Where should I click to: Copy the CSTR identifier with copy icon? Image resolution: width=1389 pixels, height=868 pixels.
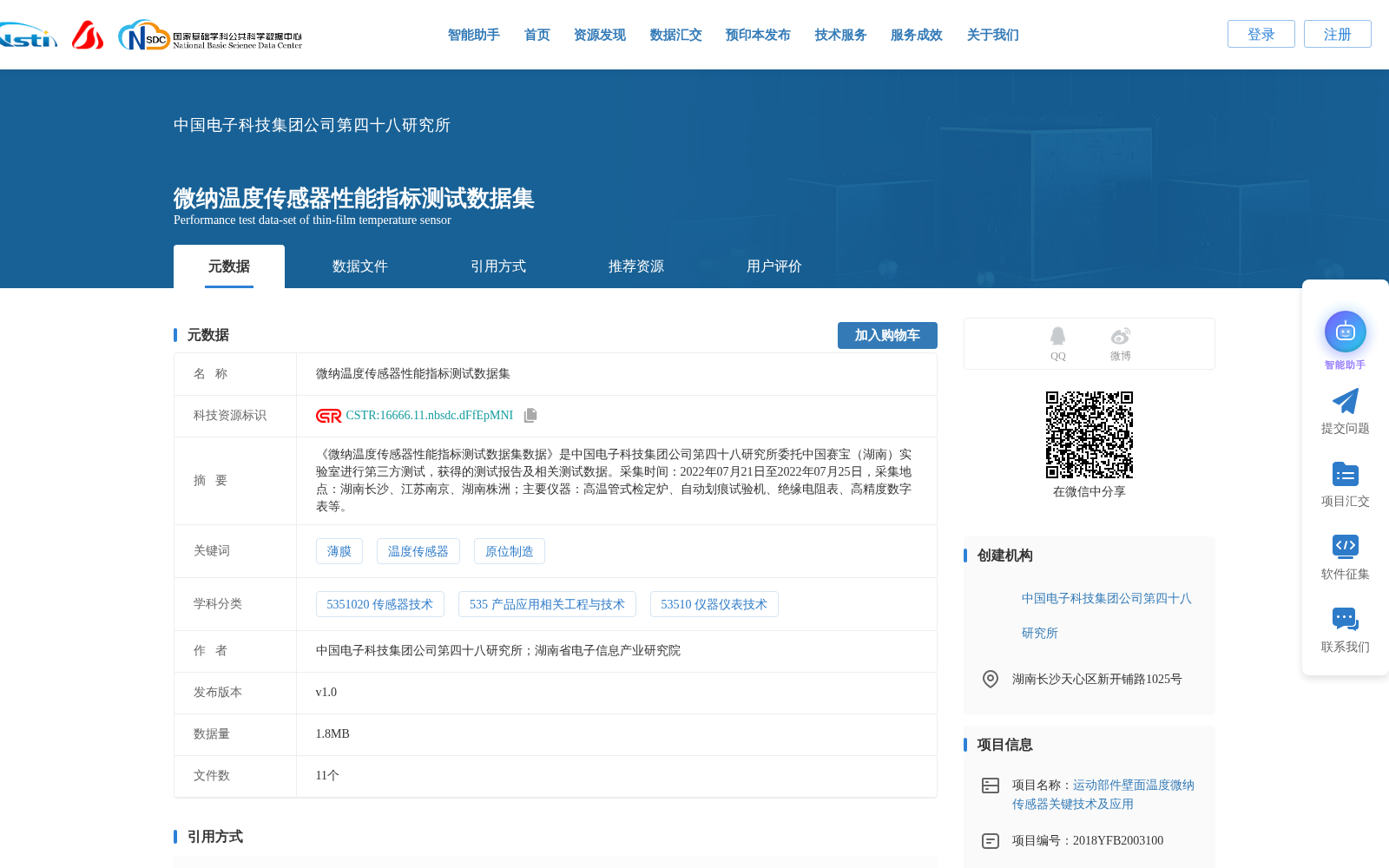(530, 415)
